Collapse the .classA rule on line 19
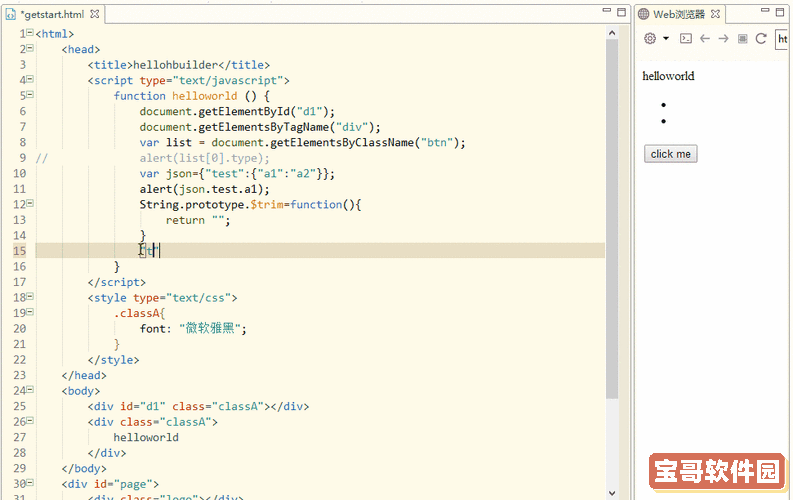793x500 pixels. 30,312
